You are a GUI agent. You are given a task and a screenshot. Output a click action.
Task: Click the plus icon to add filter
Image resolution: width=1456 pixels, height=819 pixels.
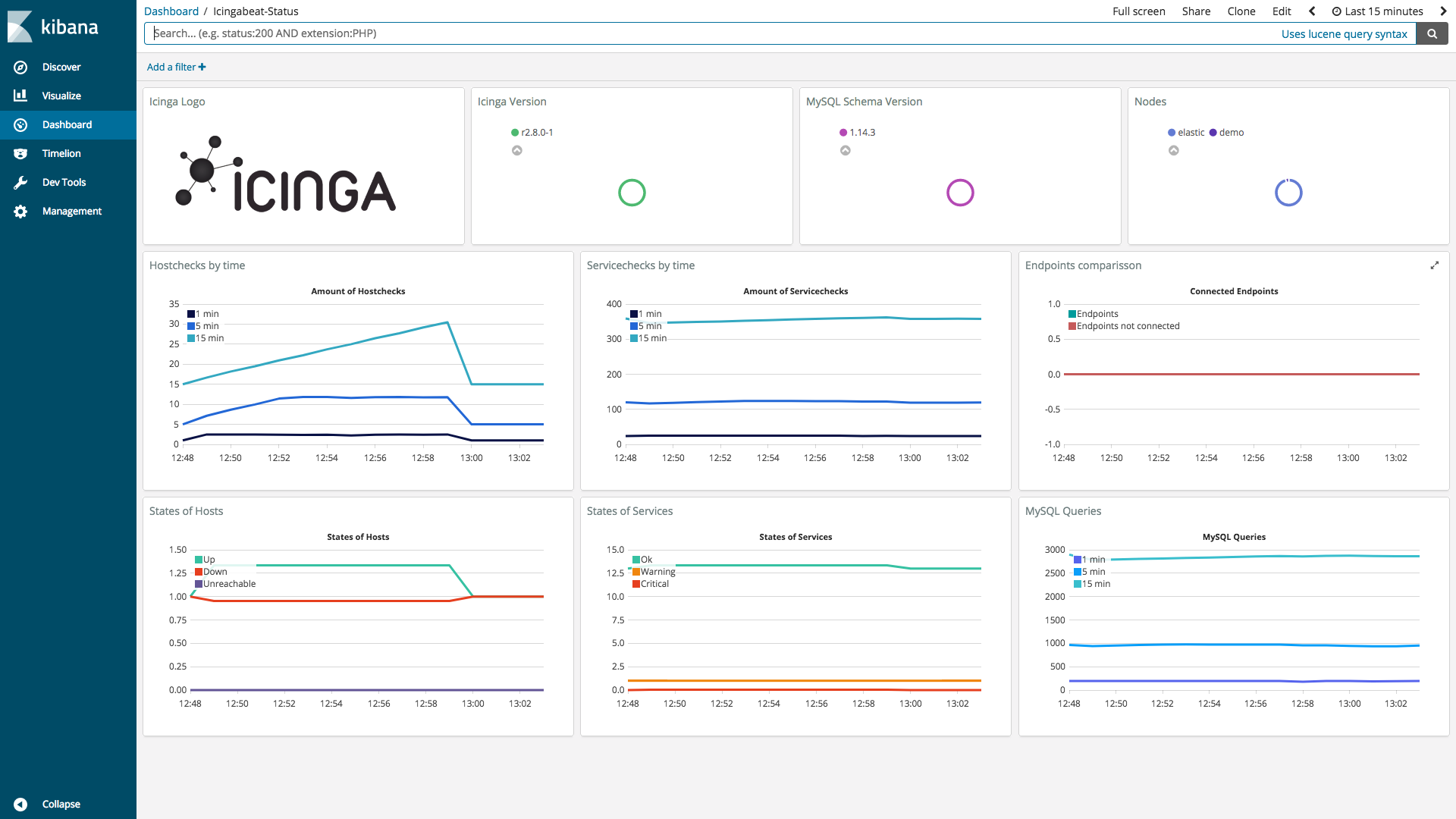pos(202,67)
